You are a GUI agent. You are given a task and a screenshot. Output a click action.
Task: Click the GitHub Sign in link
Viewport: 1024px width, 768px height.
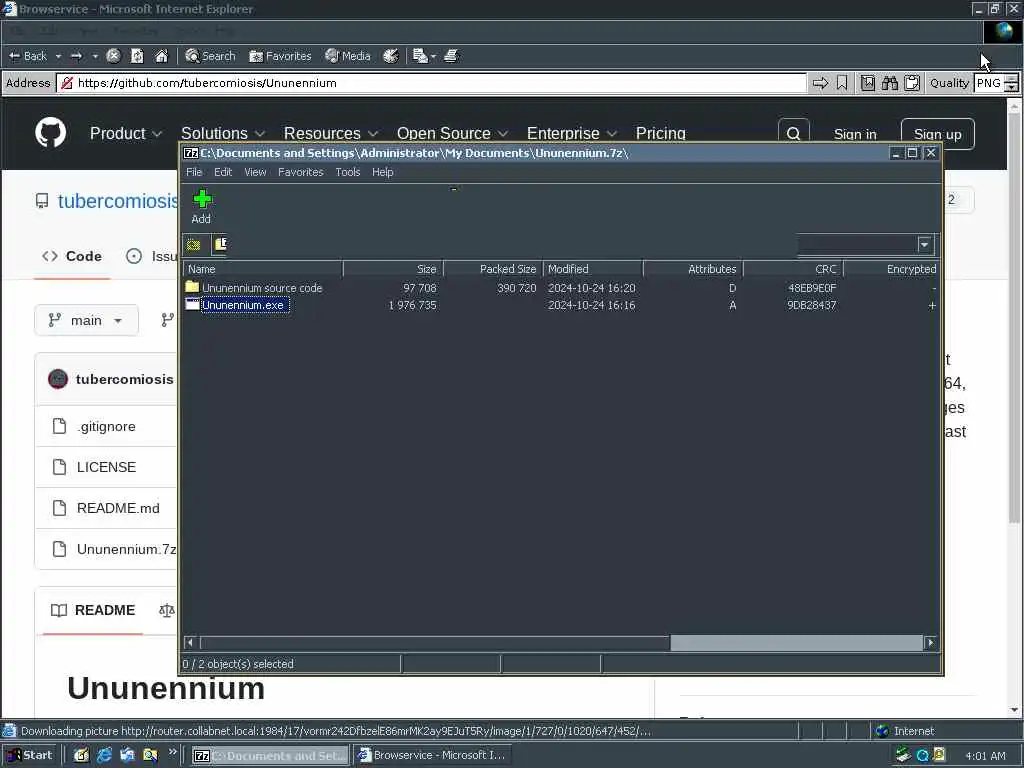(855, 134)
